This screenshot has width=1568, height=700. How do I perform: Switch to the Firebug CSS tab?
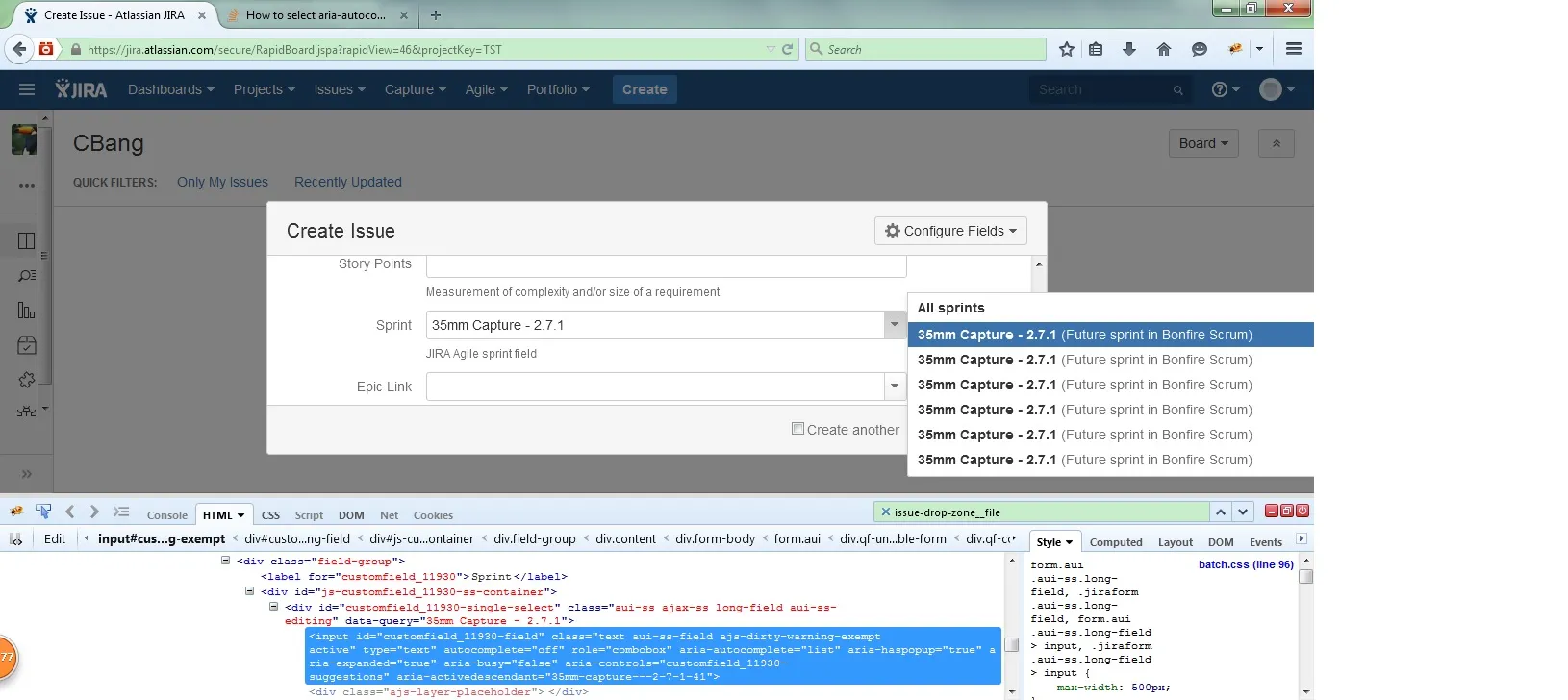point(271,515)
